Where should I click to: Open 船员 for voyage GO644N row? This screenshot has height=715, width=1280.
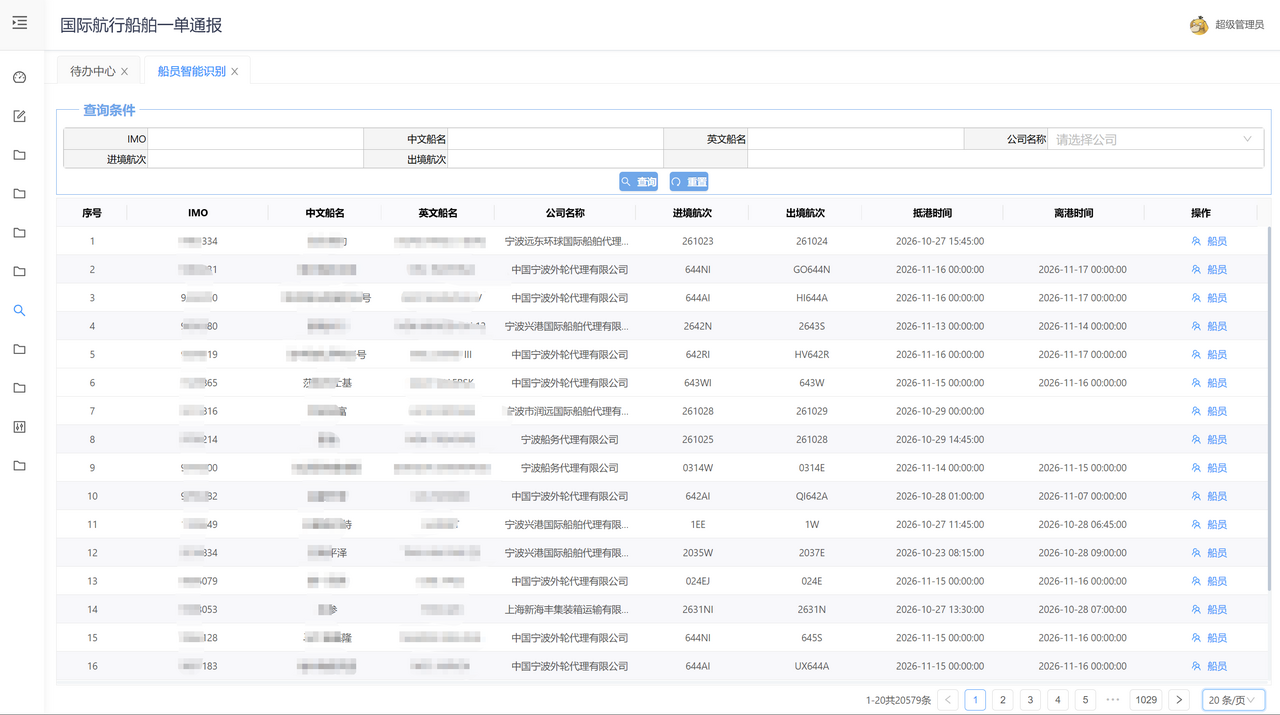click(1209, 270)
